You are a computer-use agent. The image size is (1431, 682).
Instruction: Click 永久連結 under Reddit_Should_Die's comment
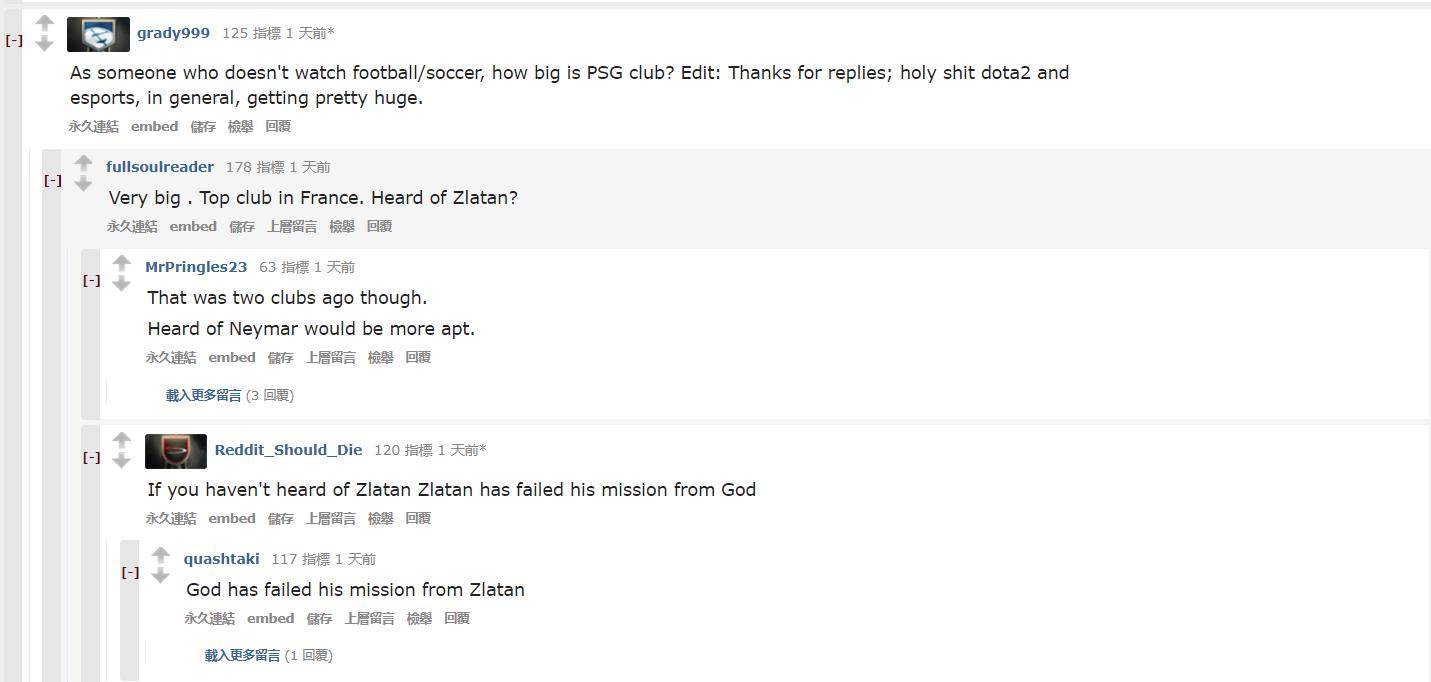tap(170, 518)
